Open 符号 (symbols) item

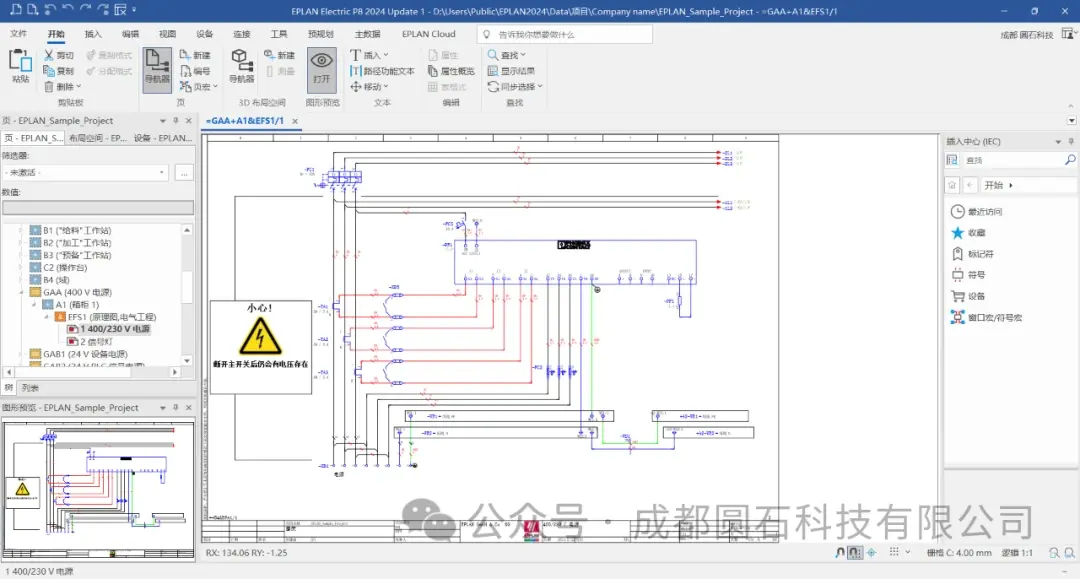pyautogui.click(x=968, y=275)
